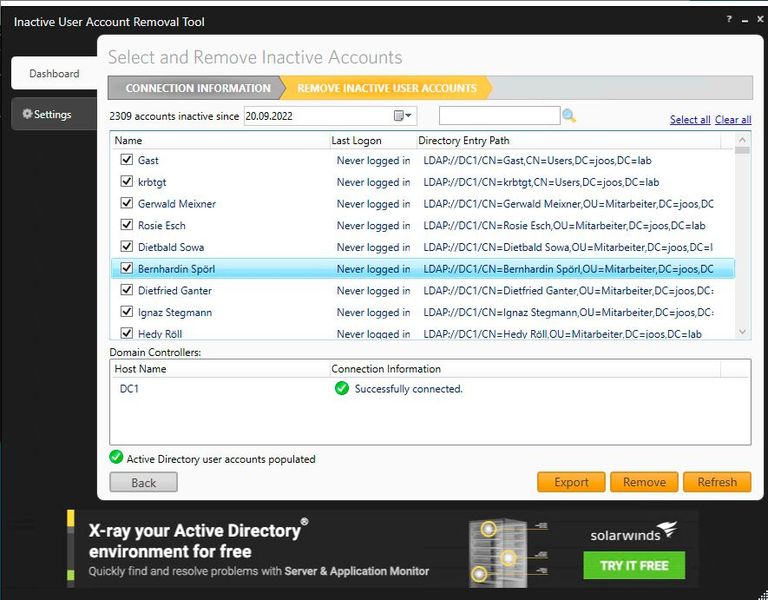Click the Refresh button
Viewport: 768px width, 600px height.
point(717,482)
